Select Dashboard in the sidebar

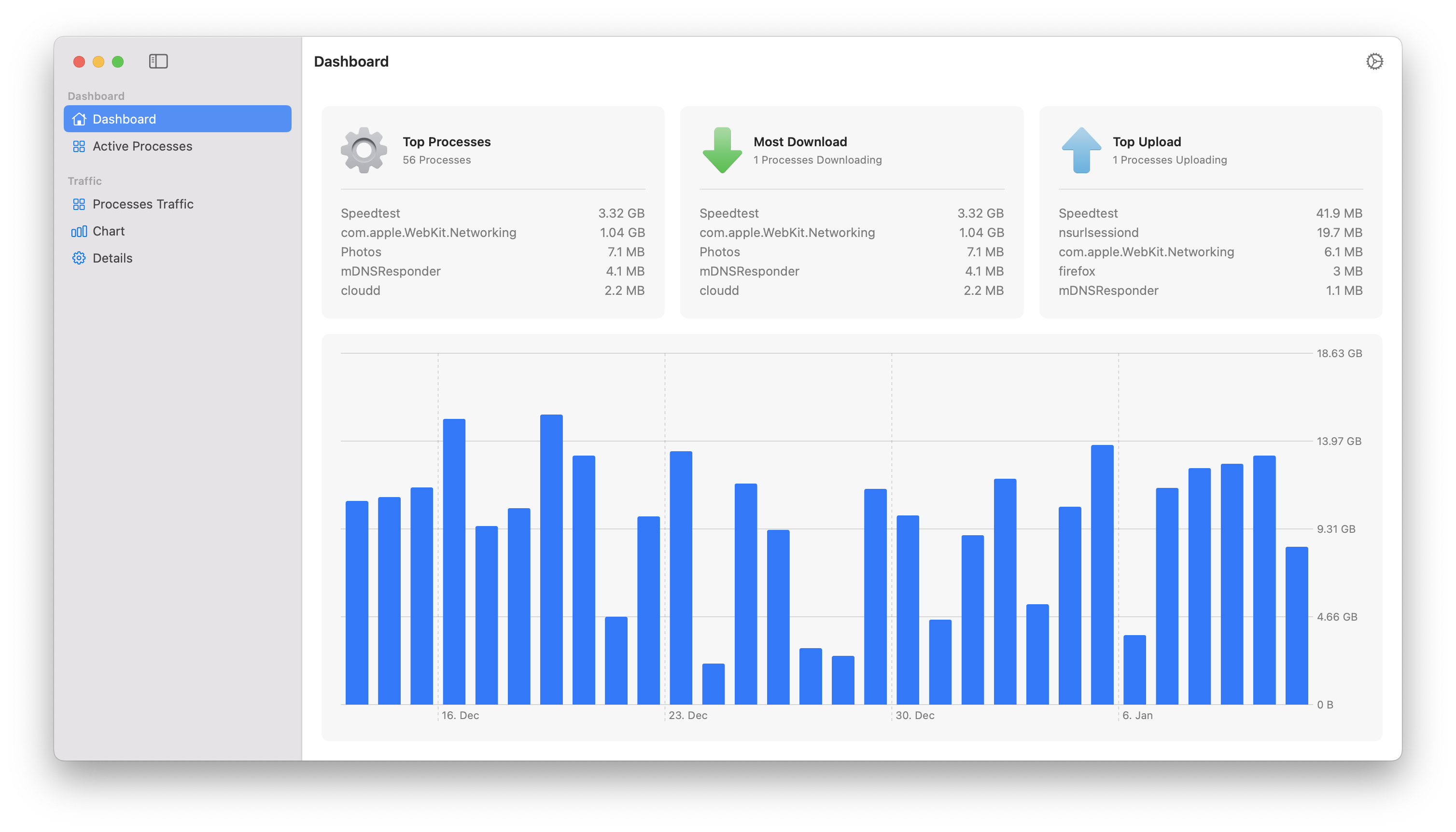178,119
